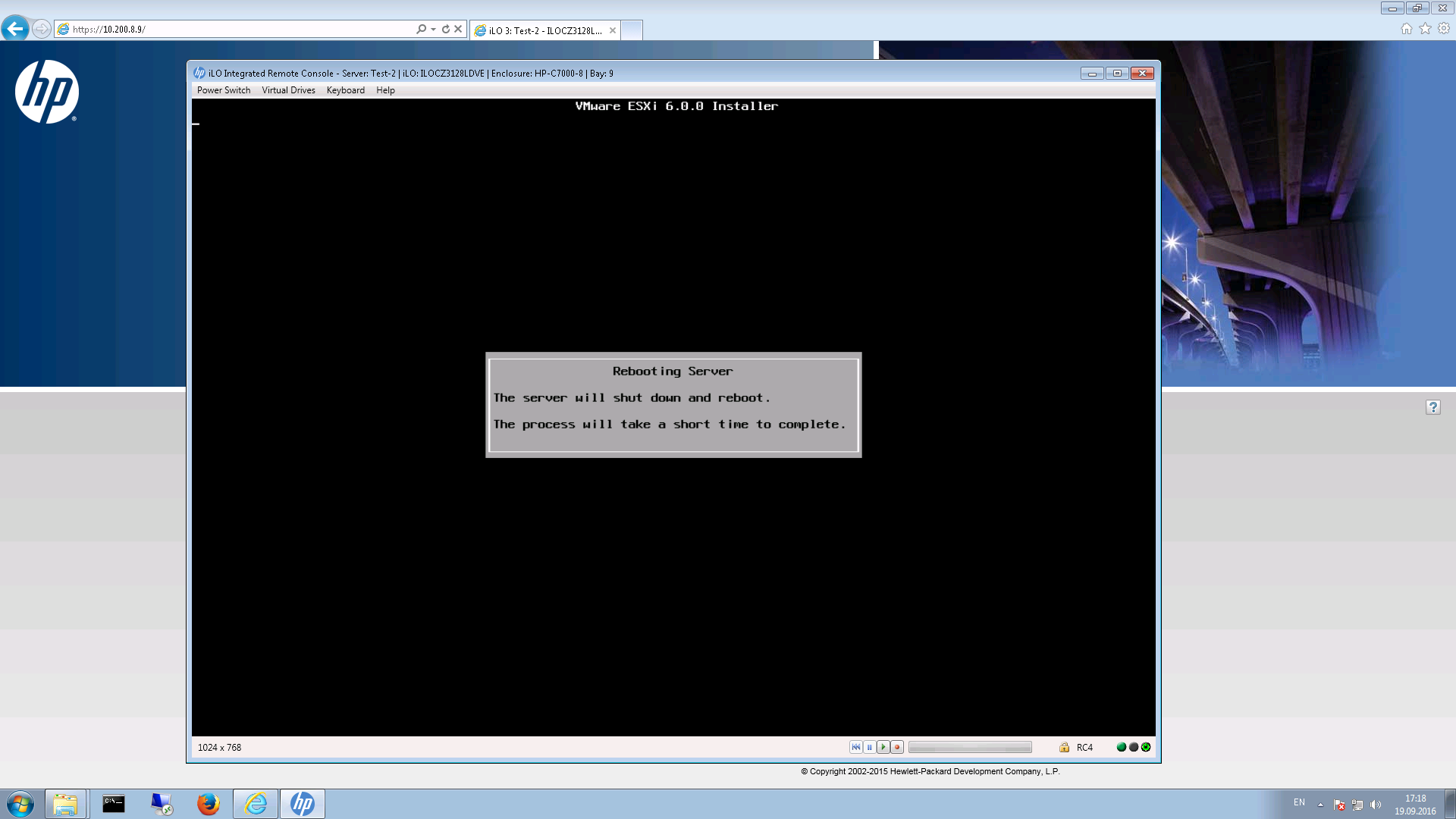Open the Keyboard menu
1456x819 pixels.
click(346, 90)
